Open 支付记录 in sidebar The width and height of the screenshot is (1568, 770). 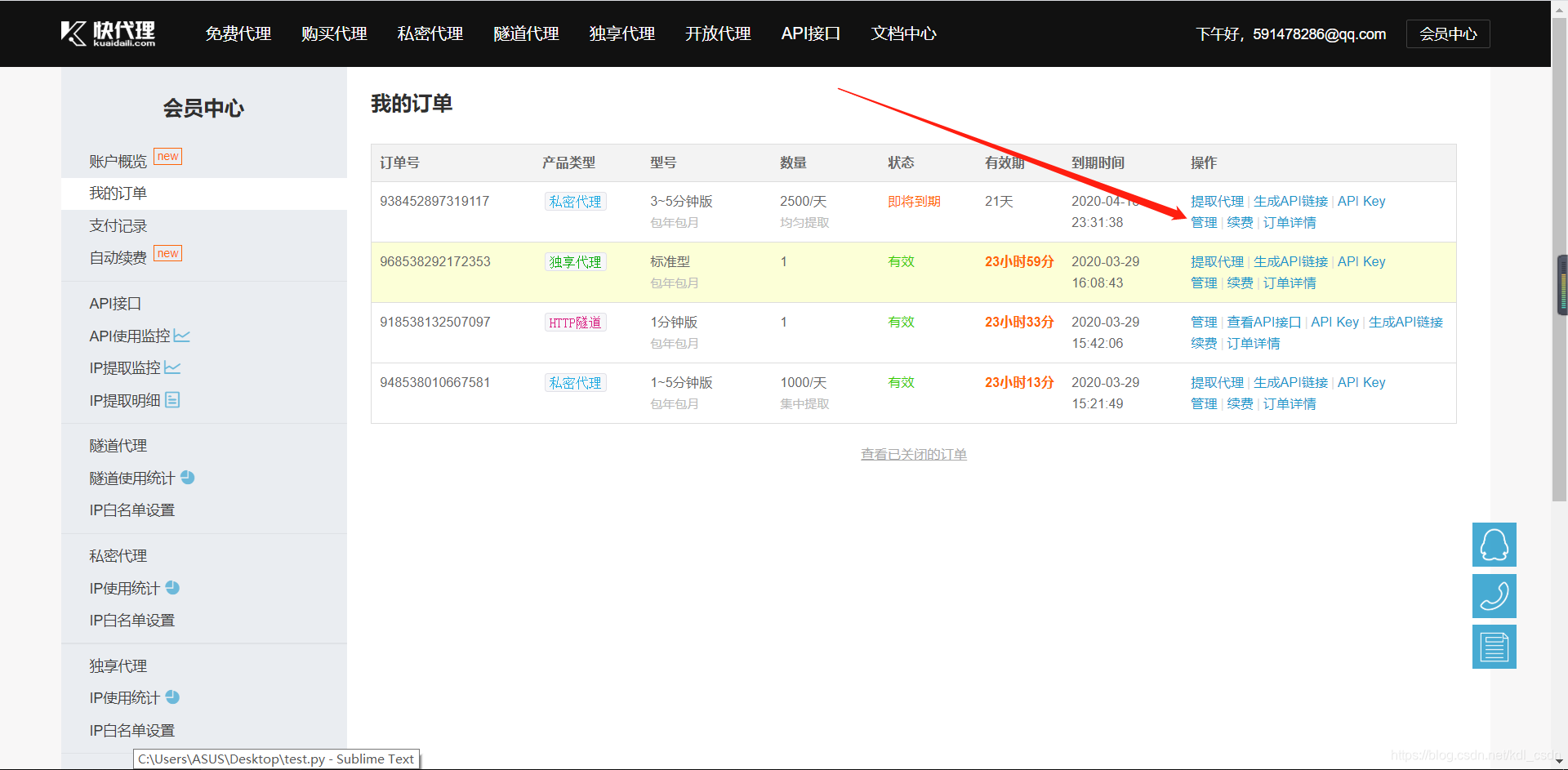pos(118,225)
